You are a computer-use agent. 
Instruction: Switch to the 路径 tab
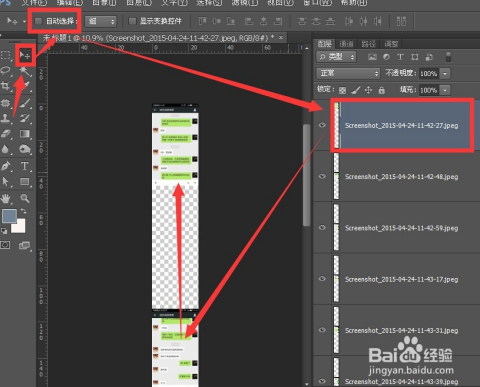tap(368, 44)
